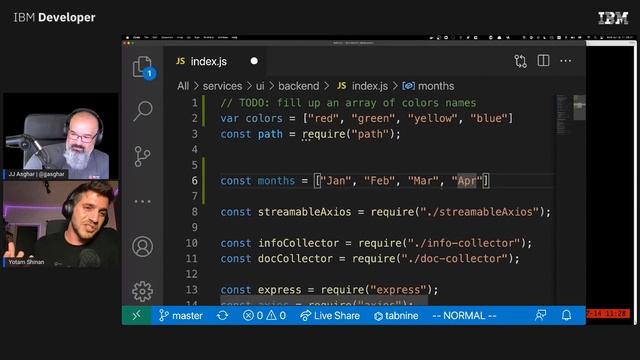Show more activity bar views via ellipsis
The image size is (640, 360).
(x=142, y=201)
